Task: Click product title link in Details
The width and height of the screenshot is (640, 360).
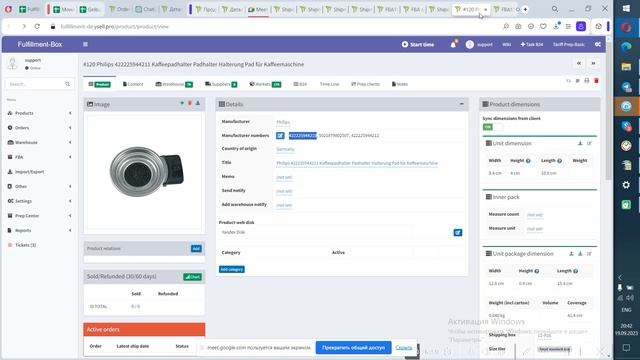Action: point(357,163)
